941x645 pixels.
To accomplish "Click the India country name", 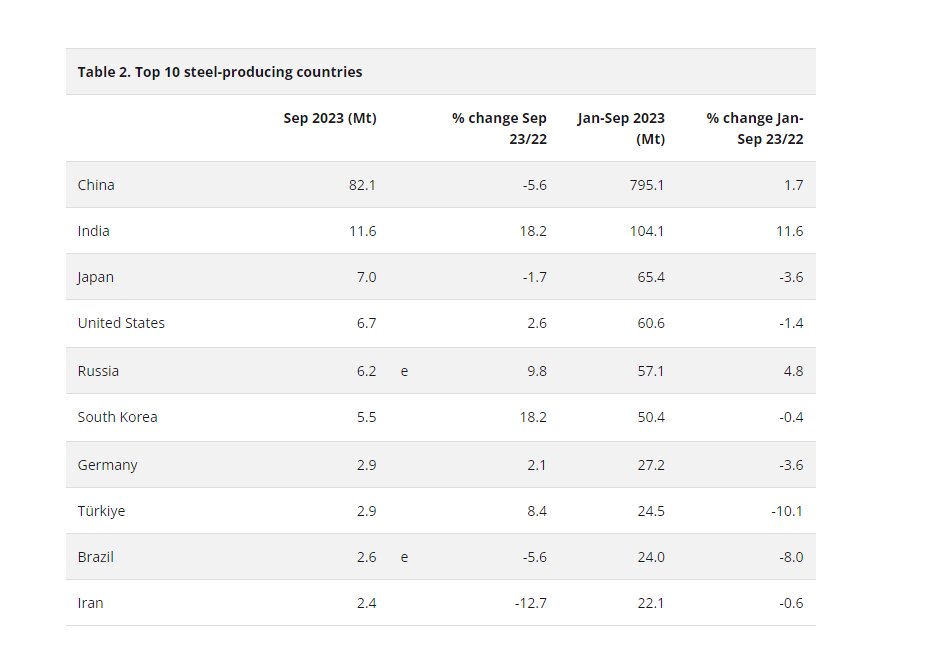I will [94, 231].
